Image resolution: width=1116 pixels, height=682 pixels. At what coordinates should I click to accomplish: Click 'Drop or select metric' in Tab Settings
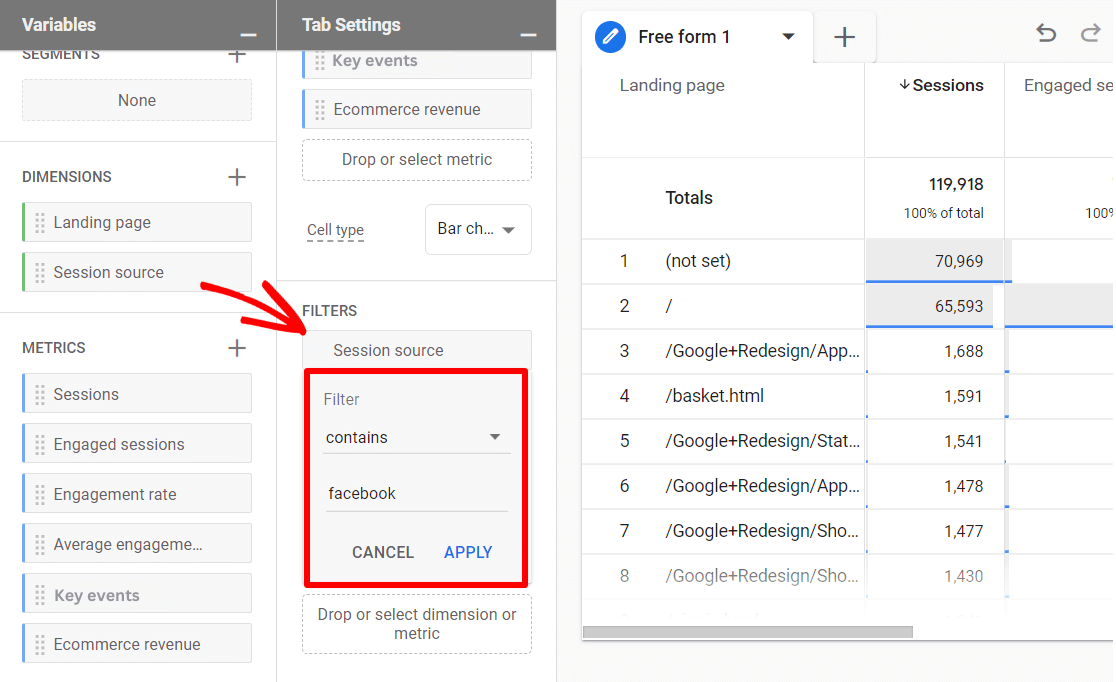pyautogui.click(x=416, y=160)
